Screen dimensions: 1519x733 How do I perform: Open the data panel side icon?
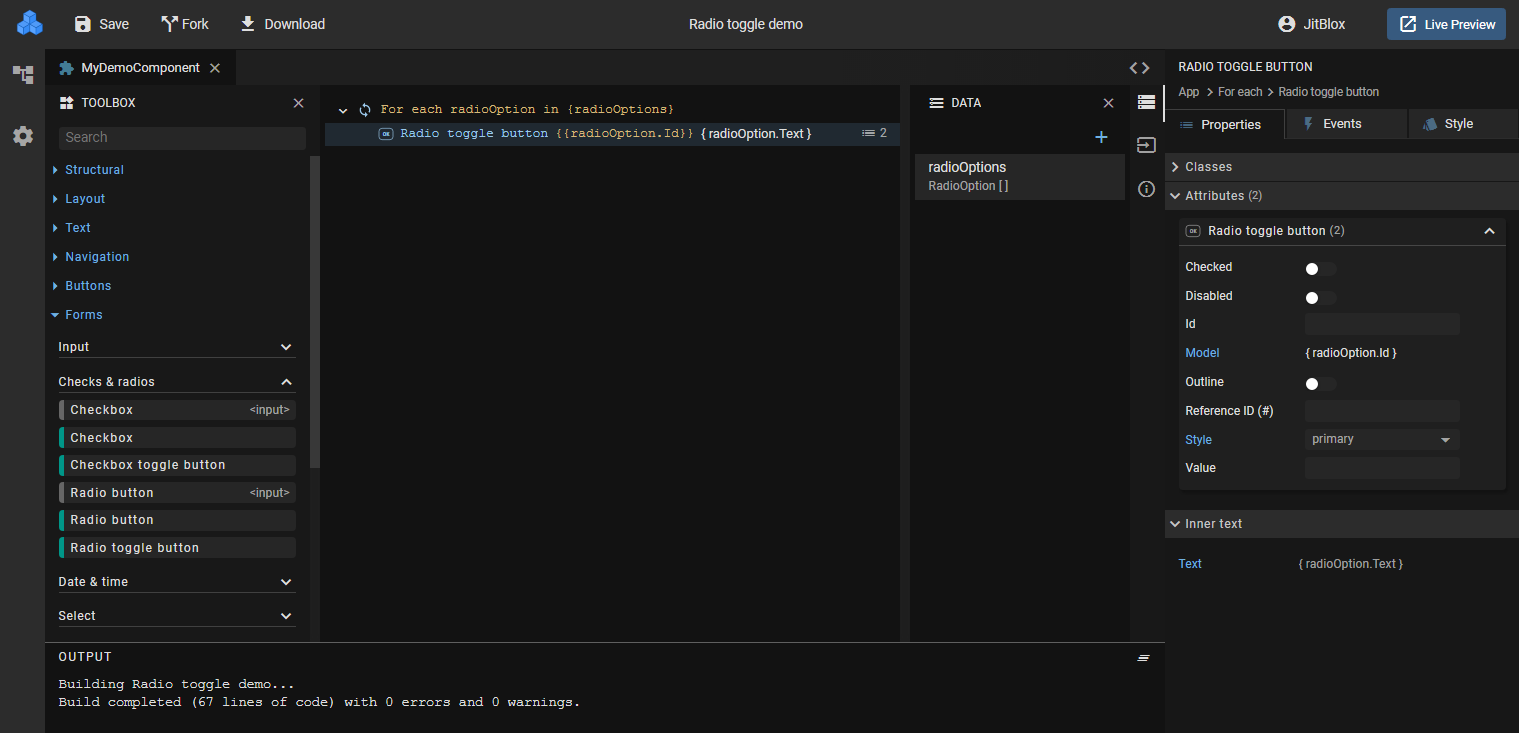pyautogui.click(x=1147, y=102)
